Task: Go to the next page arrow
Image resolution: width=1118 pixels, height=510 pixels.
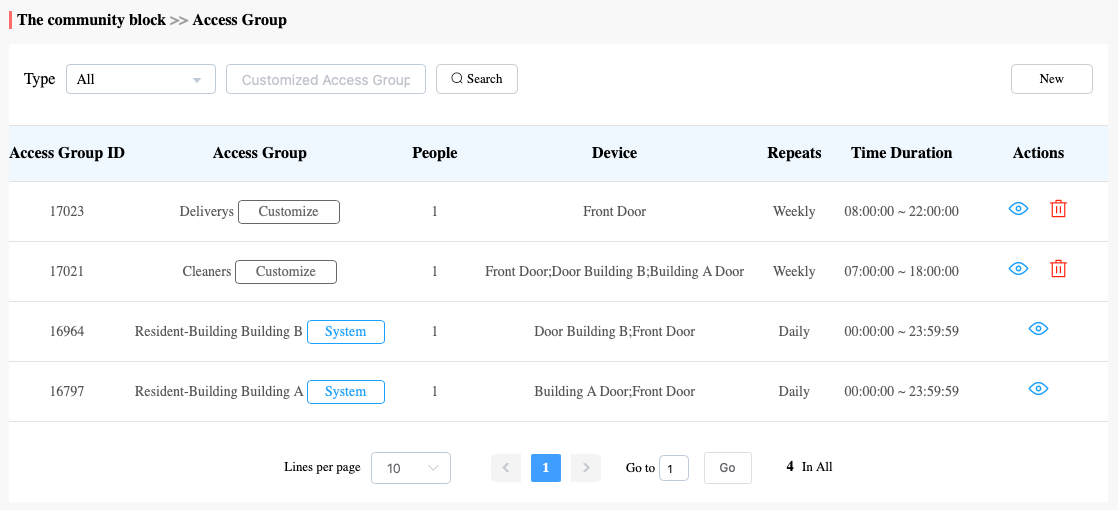Action: tap(586, 468)
